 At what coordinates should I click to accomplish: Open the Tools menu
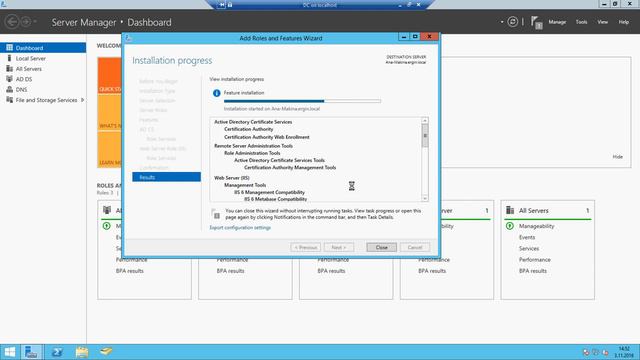tap(581, 22)
